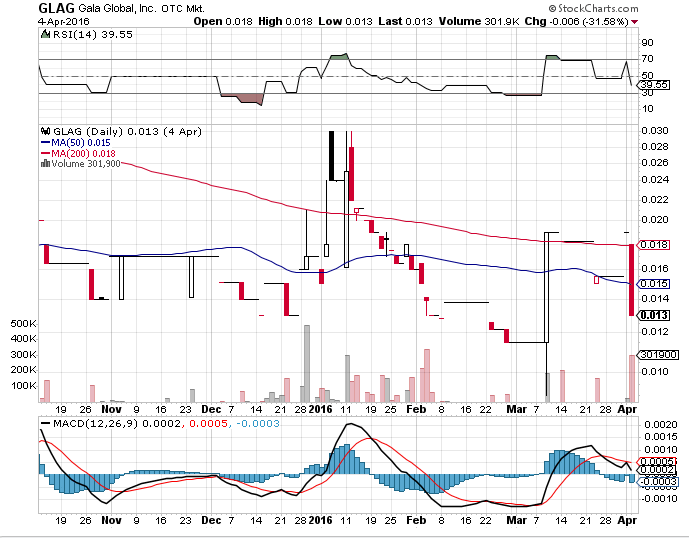The width and height of the screenshot is (689, 538).
Task: Click the Mar label on MACD panel date axis
Action: [517, 520]
